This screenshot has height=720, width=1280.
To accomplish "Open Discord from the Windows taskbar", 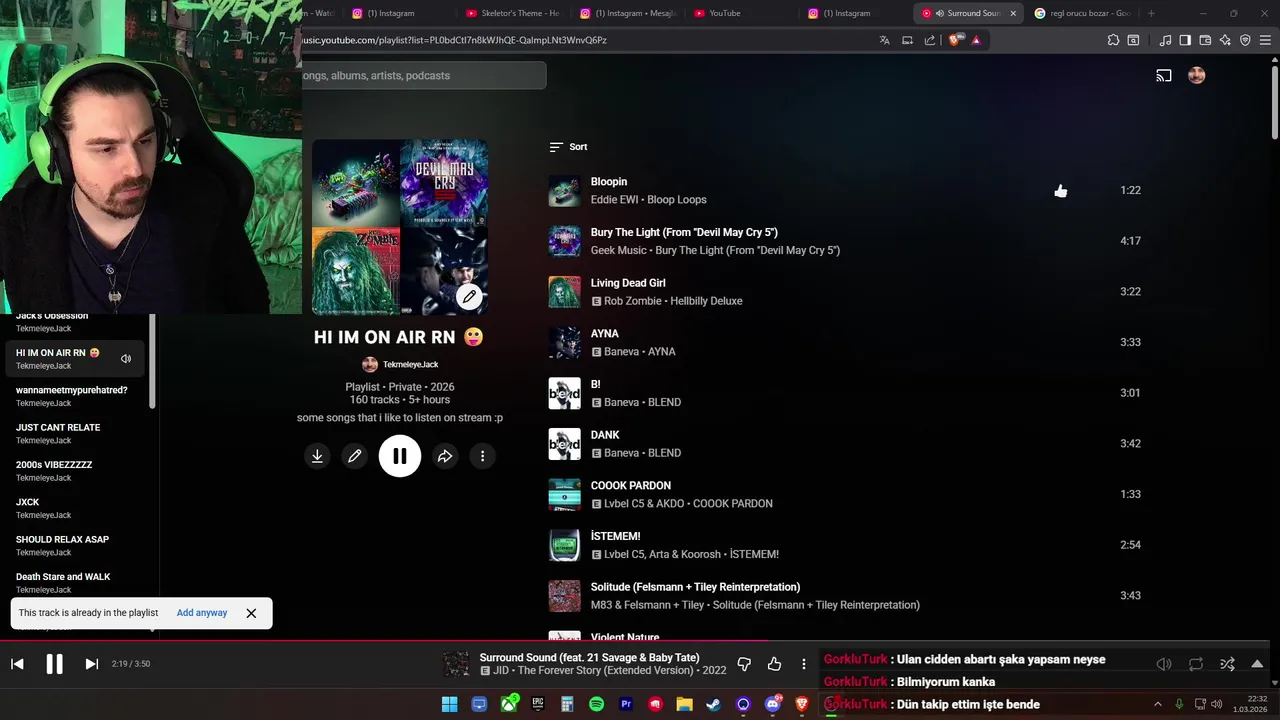I will point(772,704).
